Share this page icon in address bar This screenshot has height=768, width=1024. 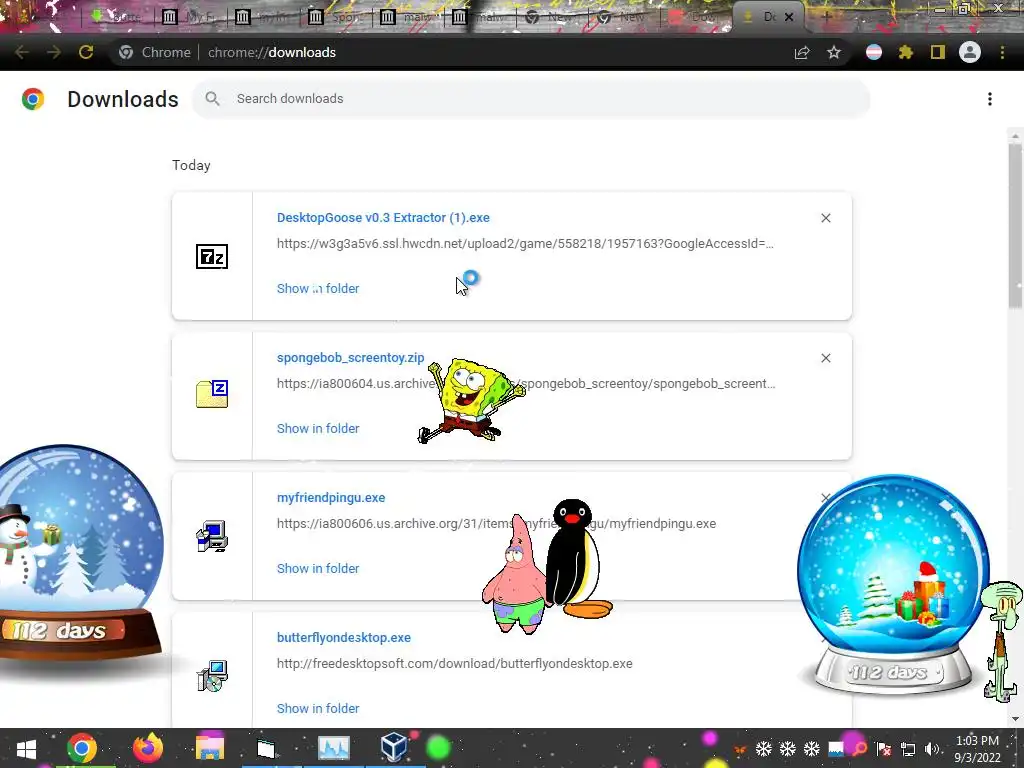tap(802, 52)
